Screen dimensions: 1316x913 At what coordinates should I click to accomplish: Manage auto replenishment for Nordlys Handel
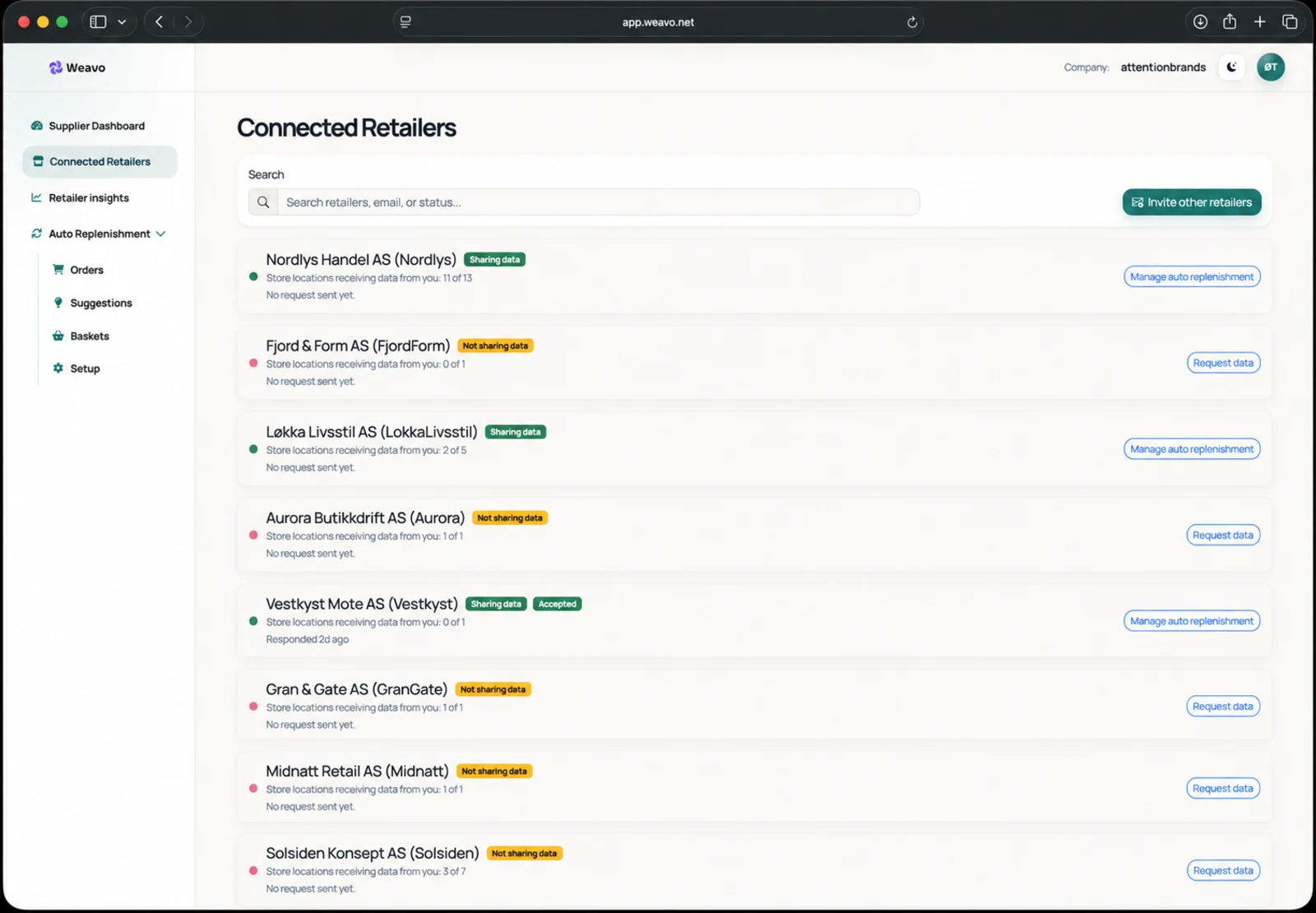coord(1192,277)
